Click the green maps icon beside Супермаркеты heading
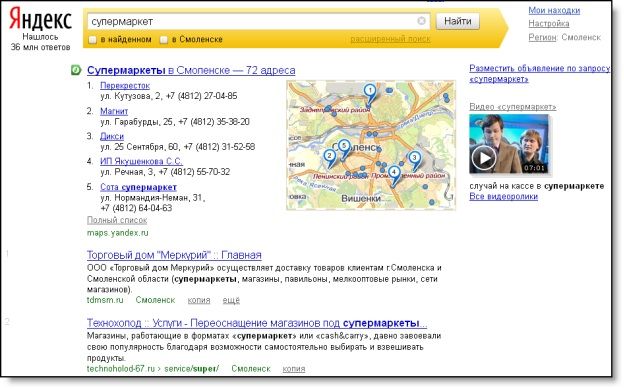 click(76, 70)
